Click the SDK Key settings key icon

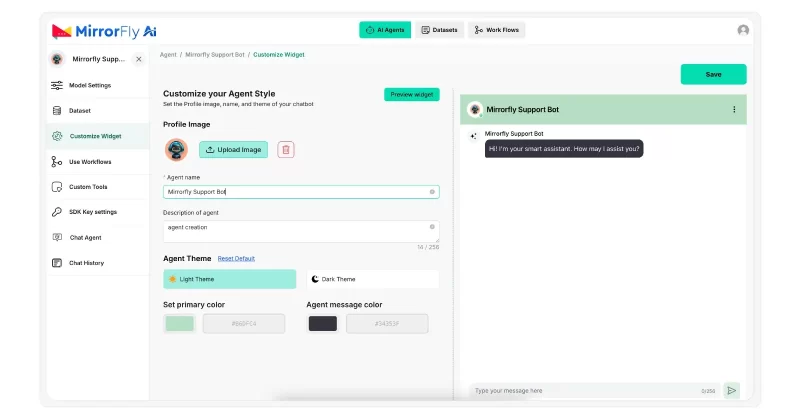pyautogui.click(x=57, y=212)
